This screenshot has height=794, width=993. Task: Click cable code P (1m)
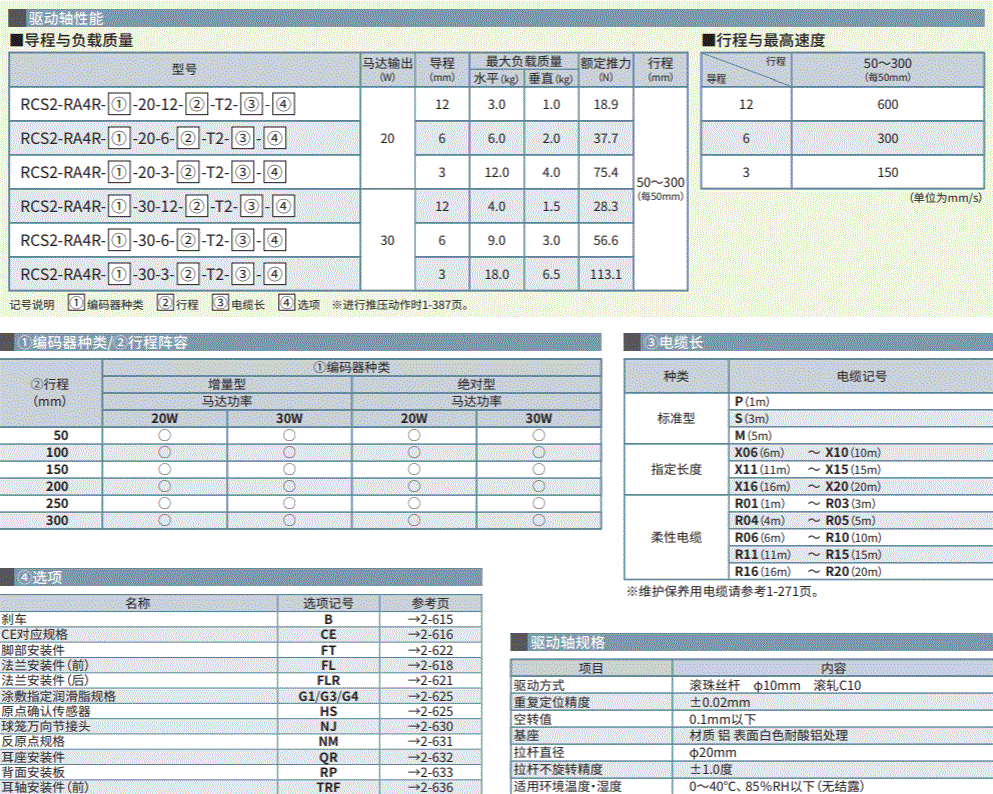tap(752, 401)
